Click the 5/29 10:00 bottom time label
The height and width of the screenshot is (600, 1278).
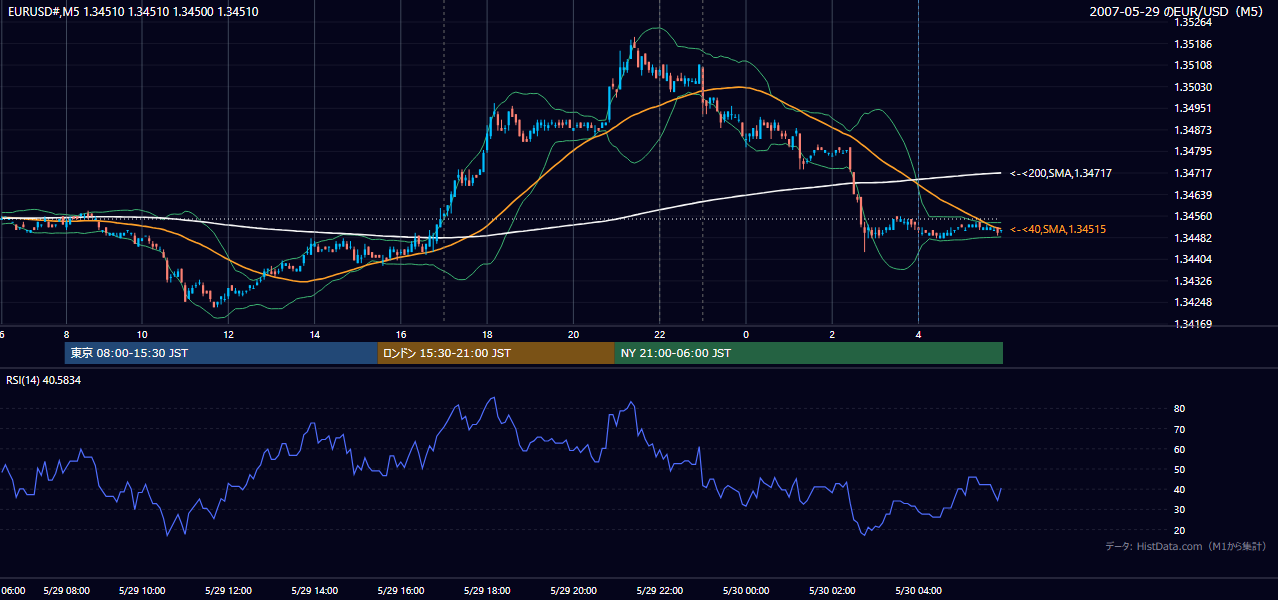[142, 590]
